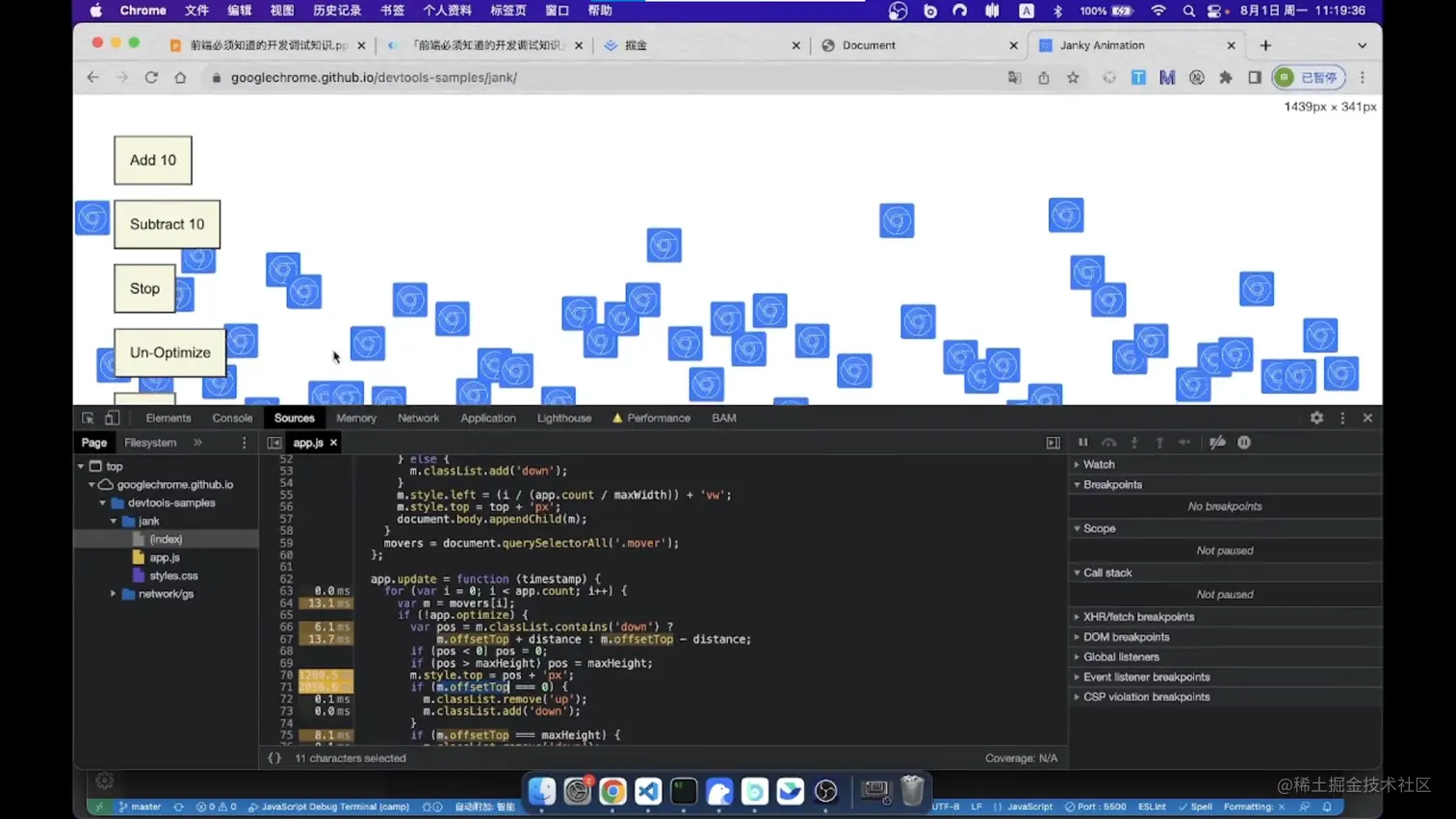1456x819 pixels.
Task: Switch to the Console panel
Action: [x=232, y=418]
